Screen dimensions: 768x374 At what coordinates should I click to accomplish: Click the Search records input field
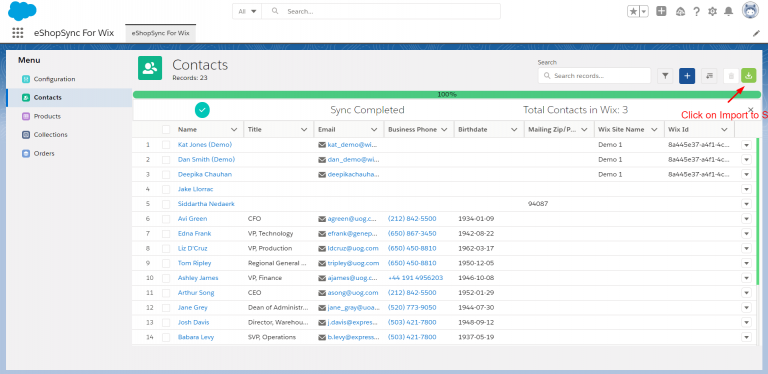point(594,76)
